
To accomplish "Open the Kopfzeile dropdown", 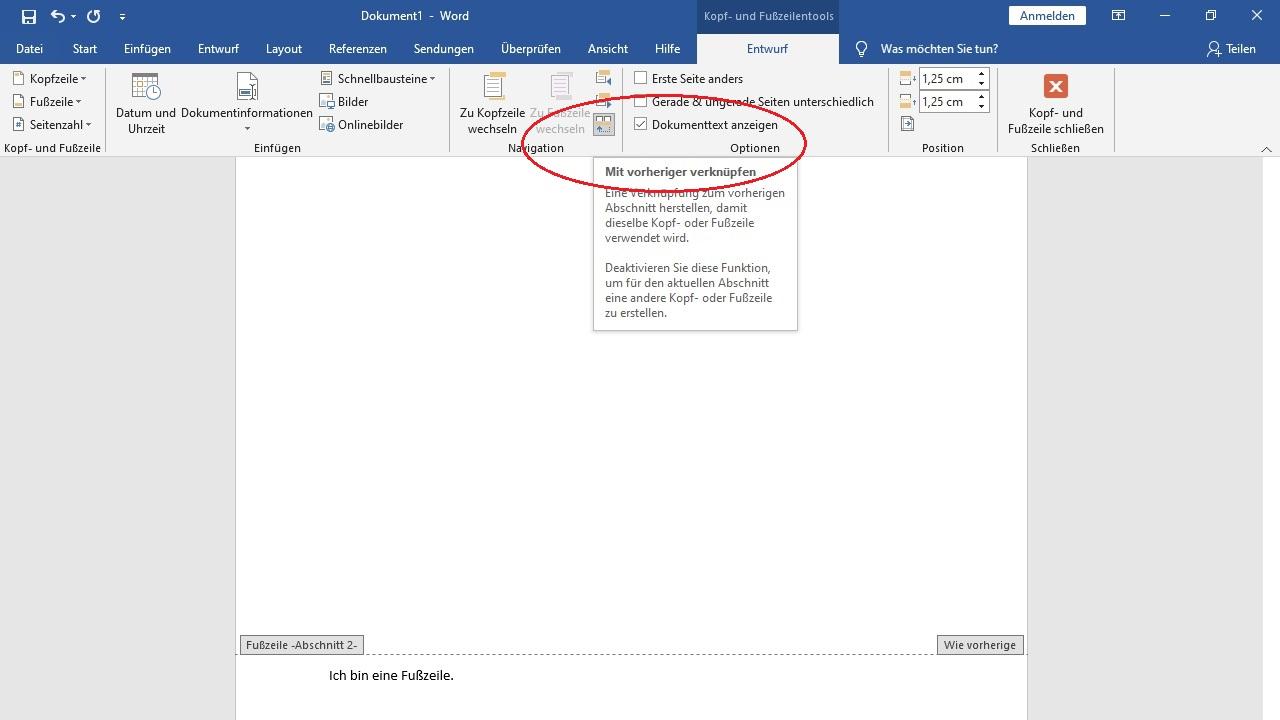I will click(x=50, y=78).
